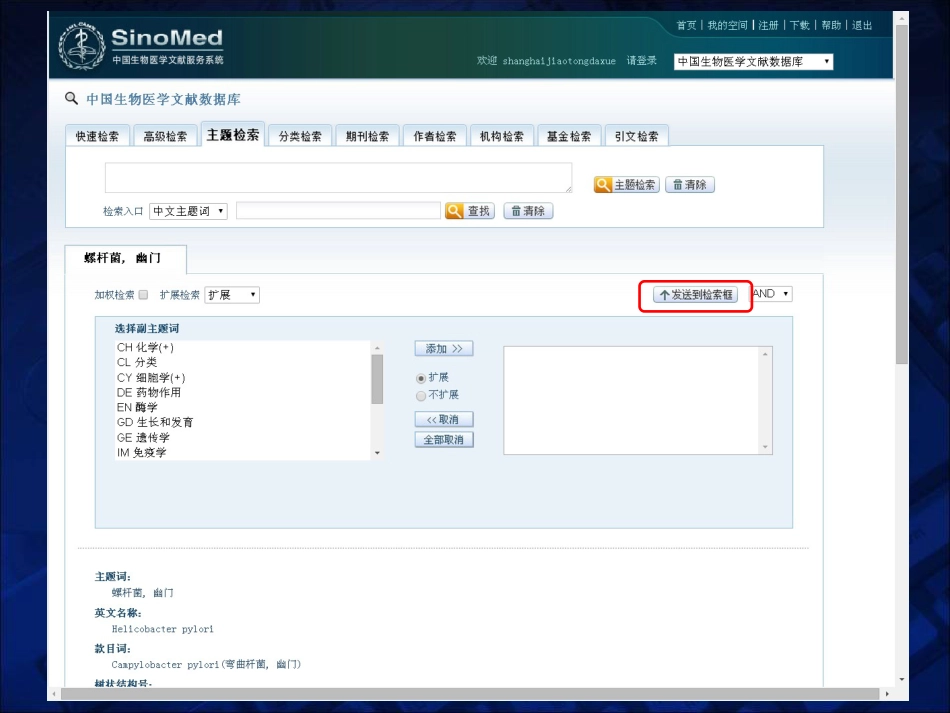Click trash icon on upper 清除 button
Screen dimensions: 950x713
coord(678,185)
